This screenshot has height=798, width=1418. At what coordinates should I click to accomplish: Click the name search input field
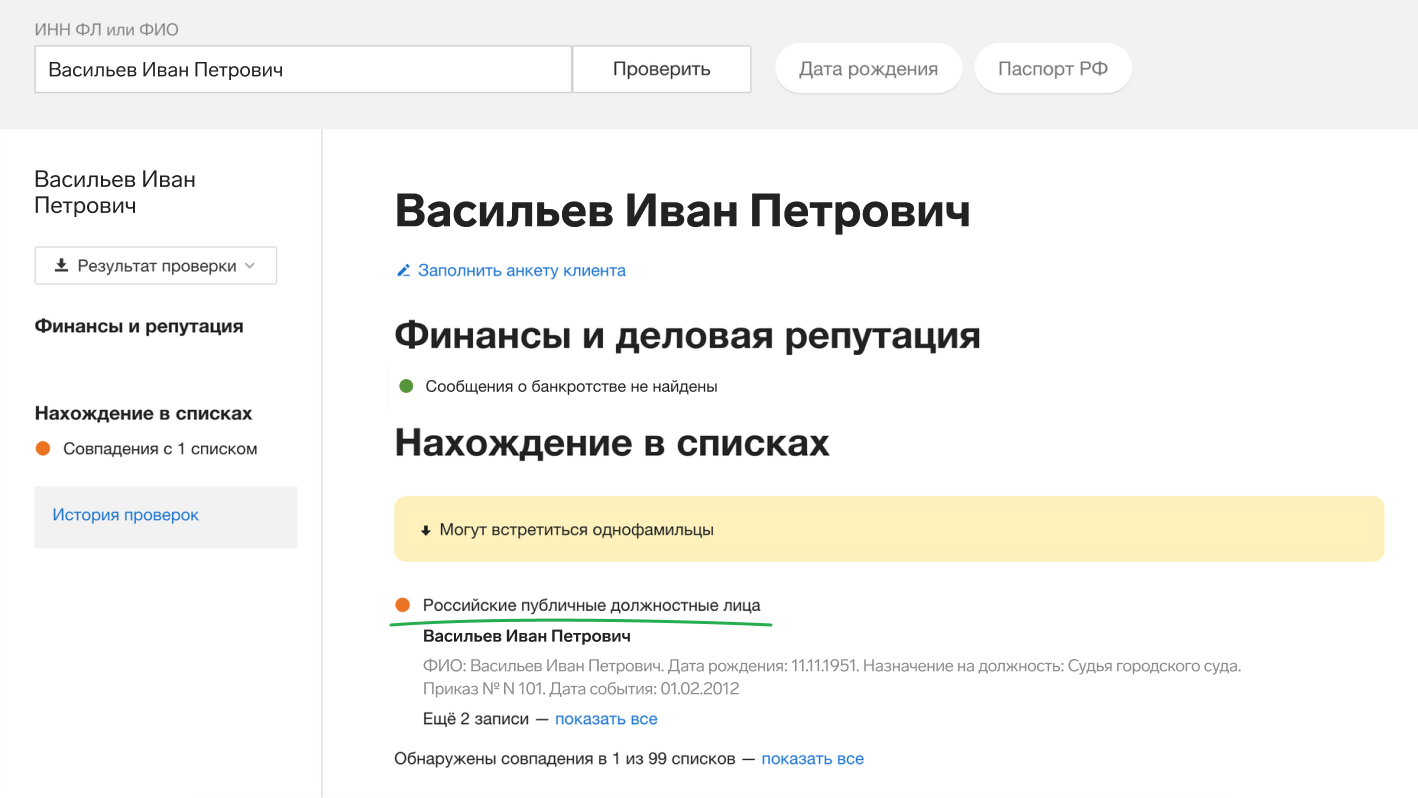[303, 69]
